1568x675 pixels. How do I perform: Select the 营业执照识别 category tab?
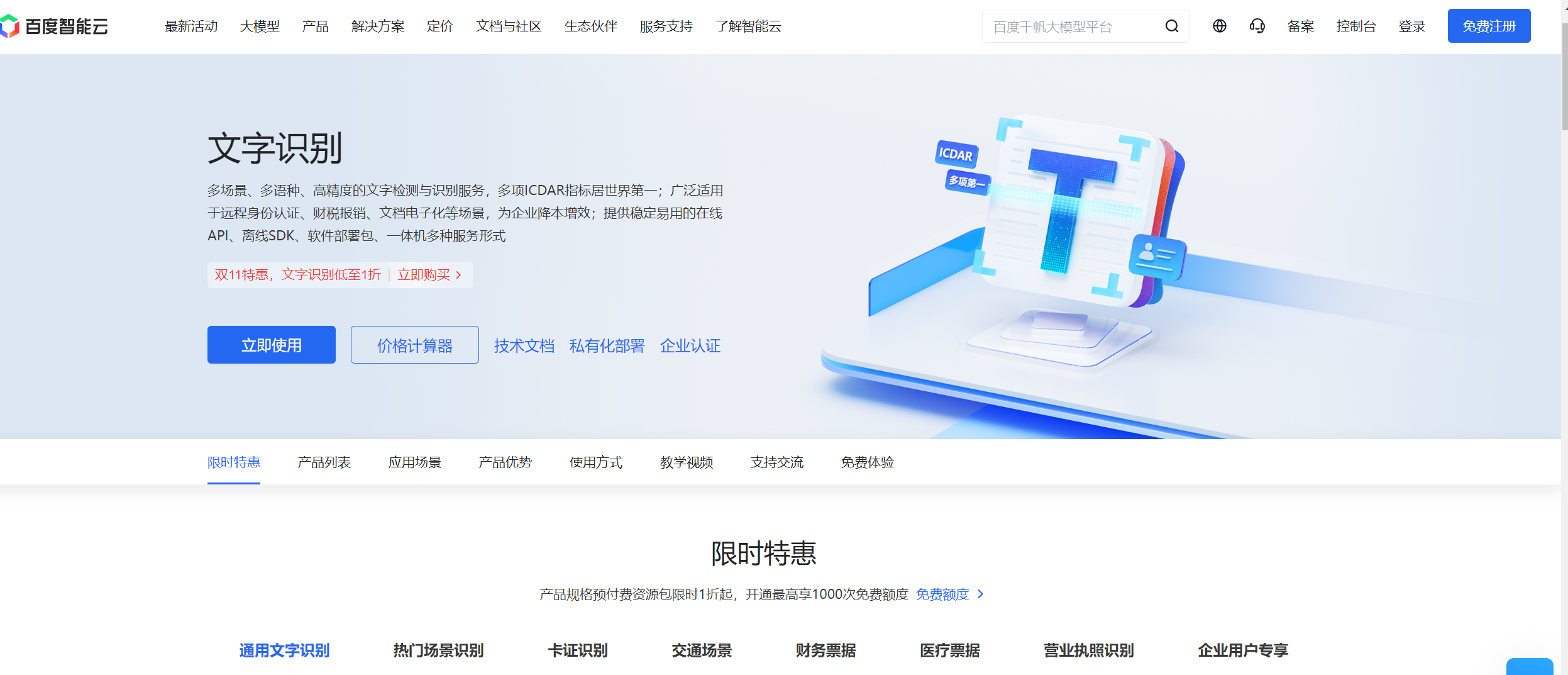[x=1089, y=650]
